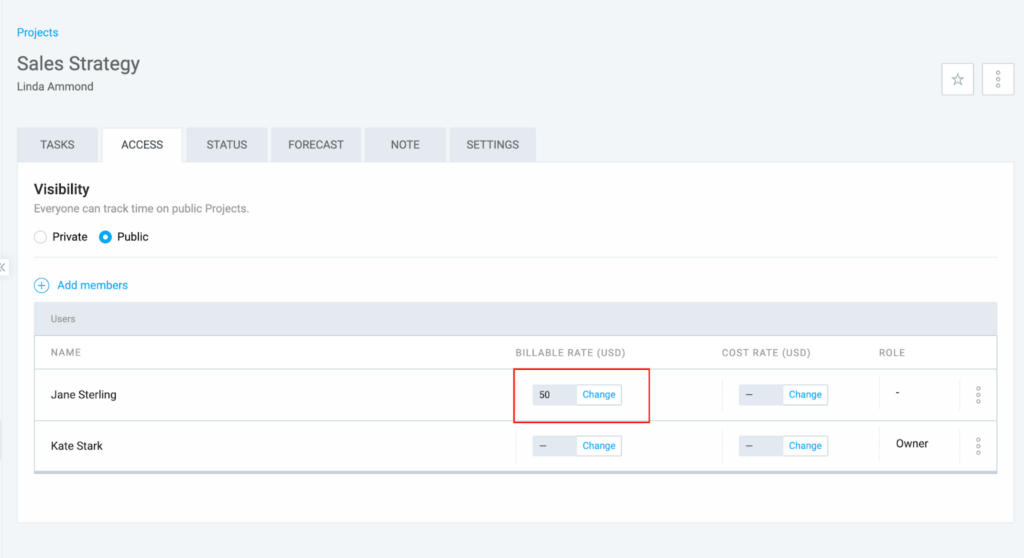Go to the Forecast tab

click(x=316, y=145)
